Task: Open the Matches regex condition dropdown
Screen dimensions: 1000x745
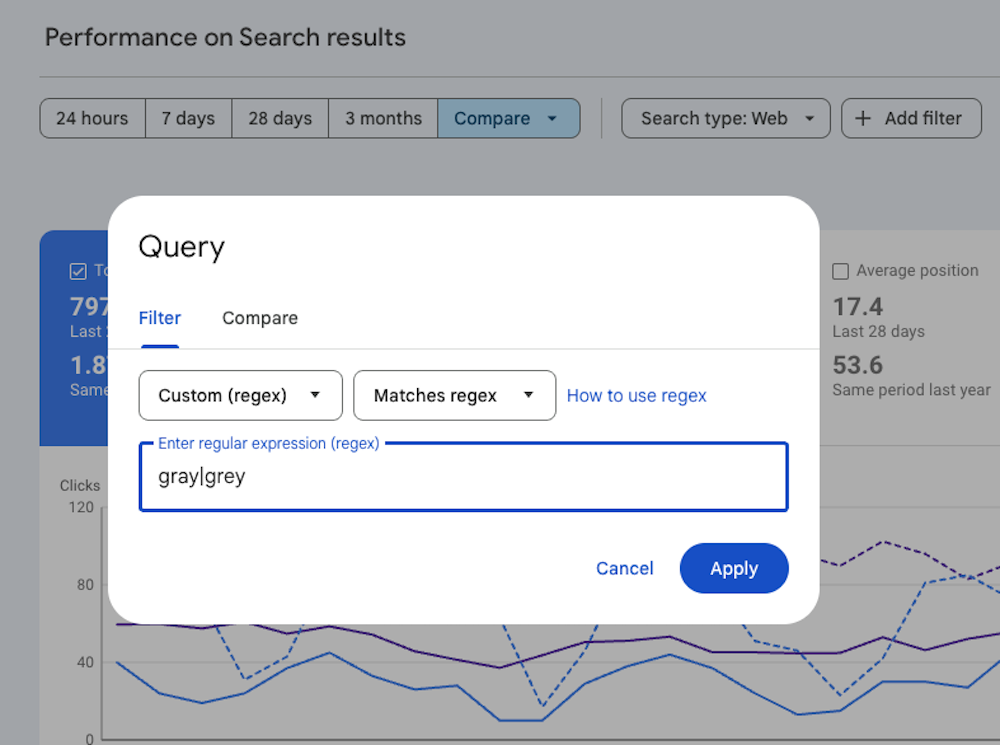Action: point(455,395)
